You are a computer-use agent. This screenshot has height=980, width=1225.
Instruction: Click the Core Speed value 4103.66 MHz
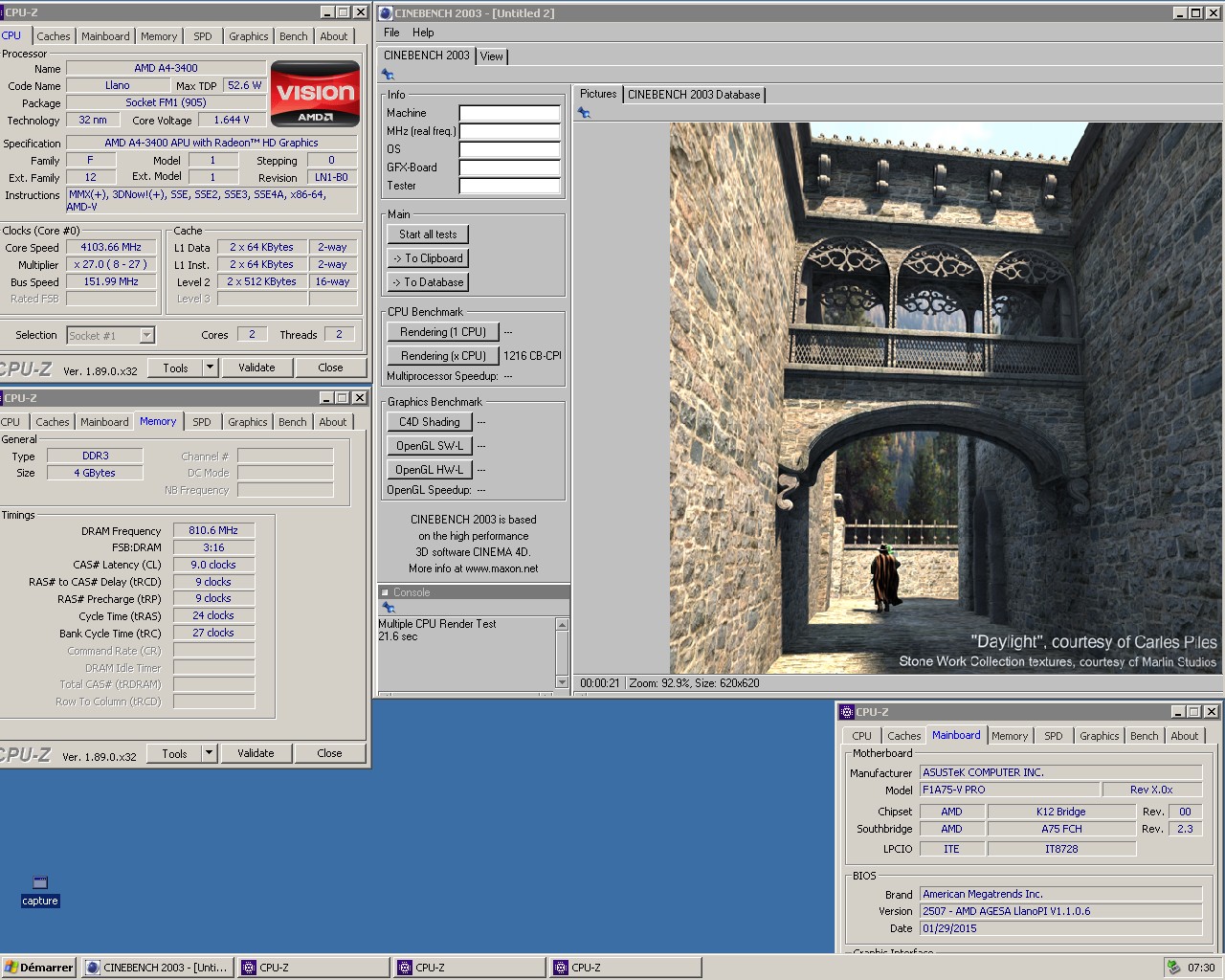coord(111,247)
